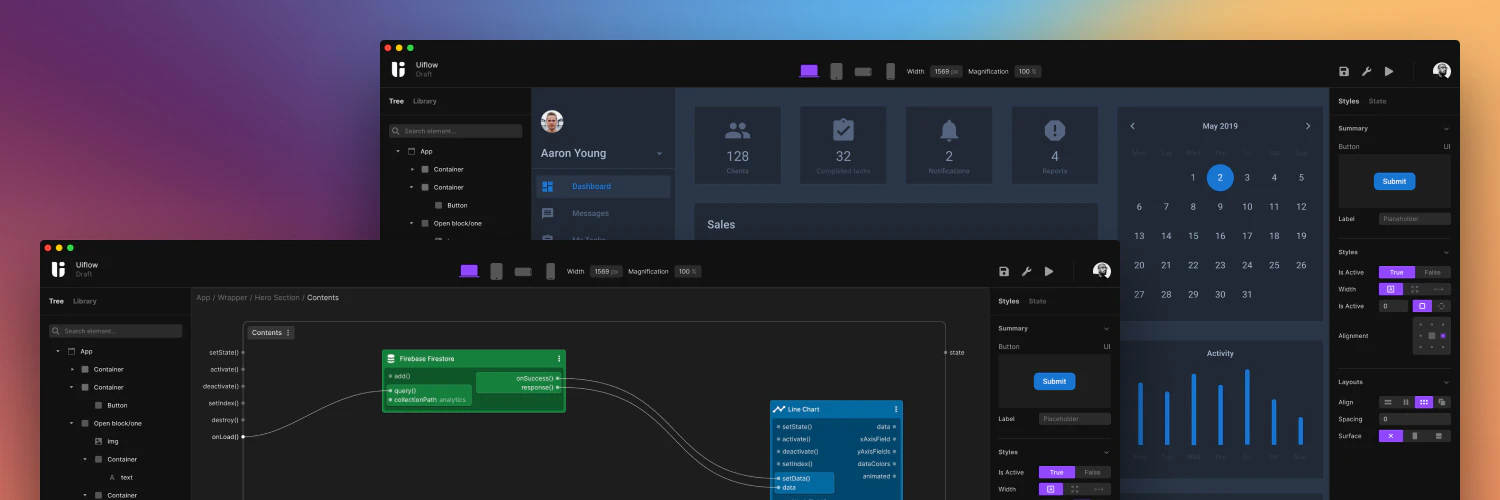Select first Width option in back window
The width and height of the screenshot is (1500, 500).
[1391, 289]
